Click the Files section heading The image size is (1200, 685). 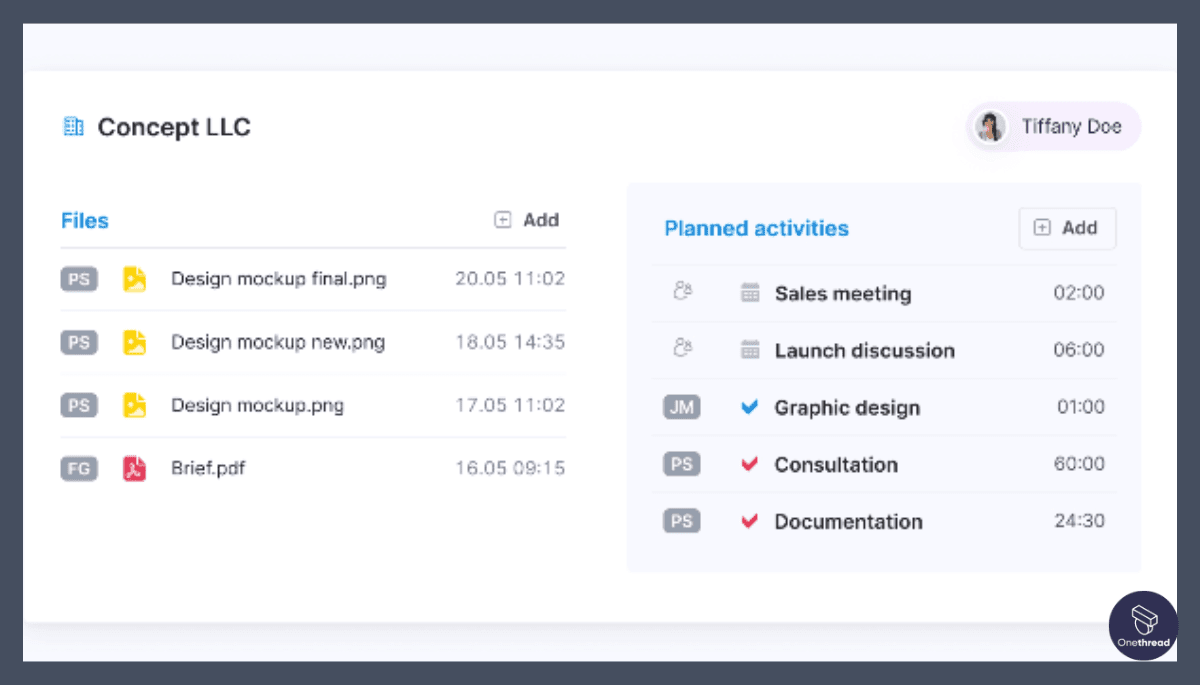click(85, 221)
